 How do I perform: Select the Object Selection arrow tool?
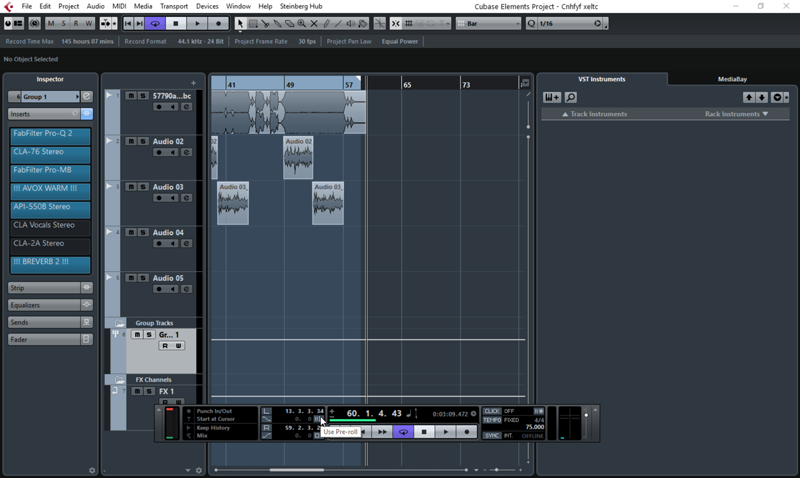(x=240, y=23)
